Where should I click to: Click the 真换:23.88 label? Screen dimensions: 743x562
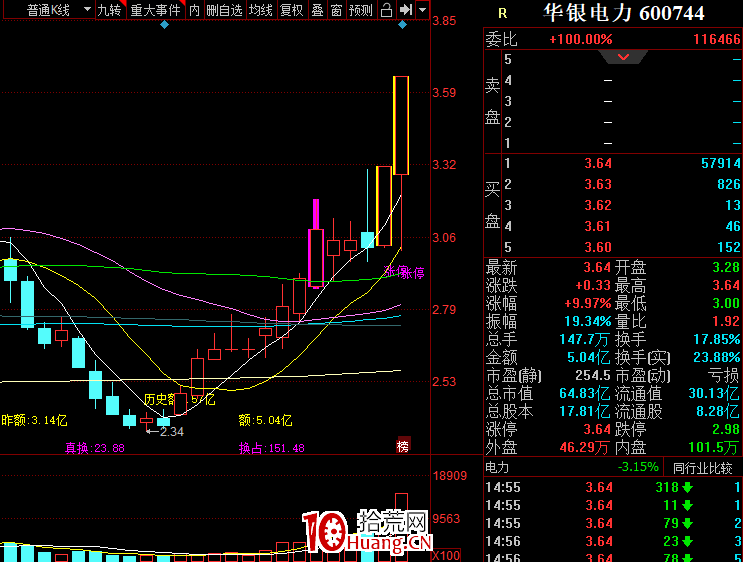click(95, 448)
